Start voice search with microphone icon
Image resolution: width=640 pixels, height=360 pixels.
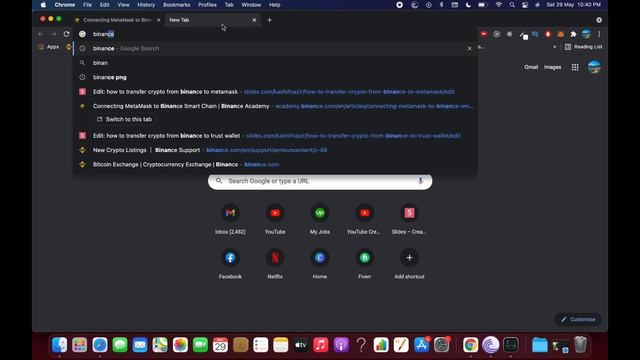pos(420,181)
